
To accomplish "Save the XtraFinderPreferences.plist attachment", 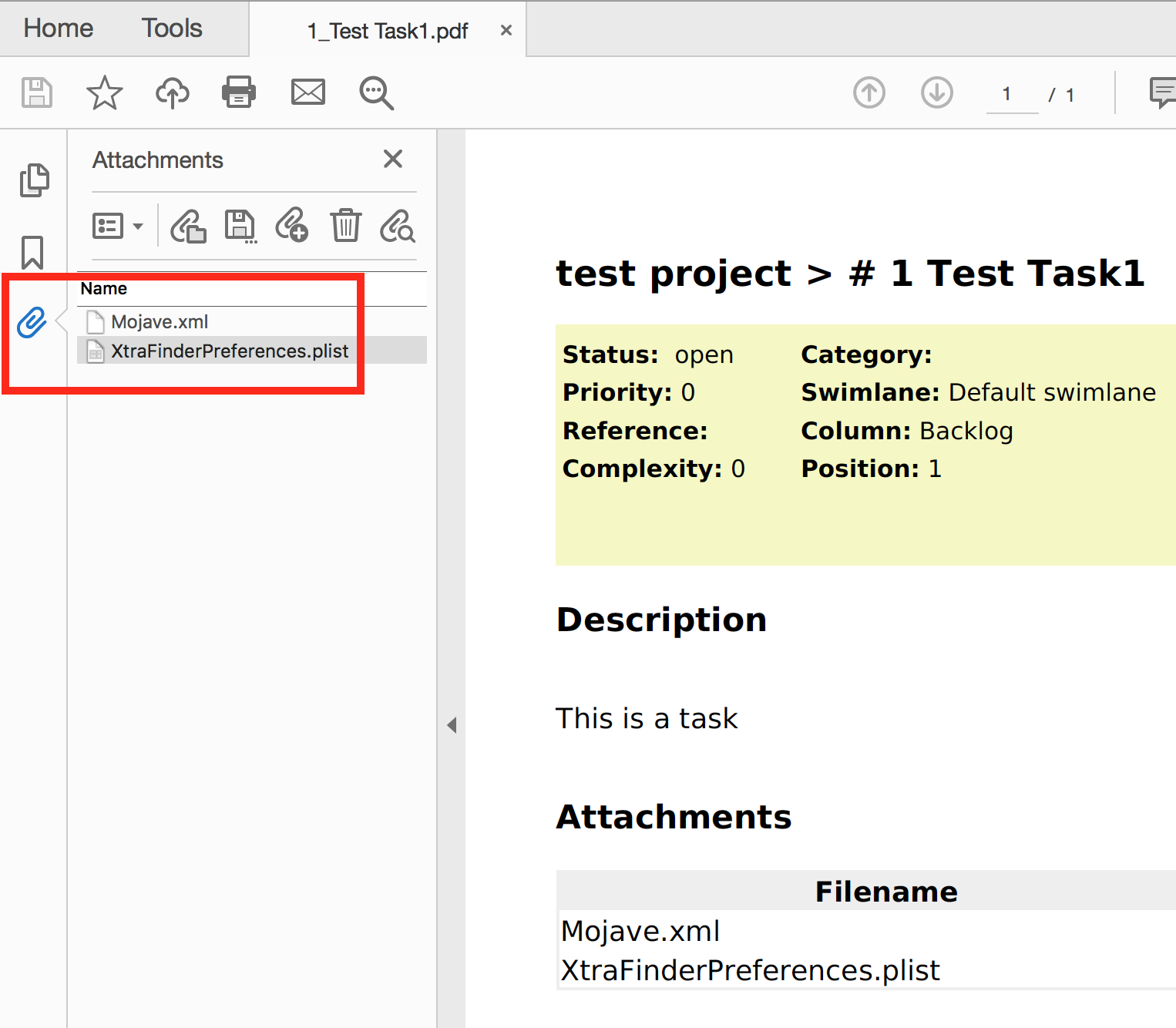I will pyautogui.click(x=240, y=226).
